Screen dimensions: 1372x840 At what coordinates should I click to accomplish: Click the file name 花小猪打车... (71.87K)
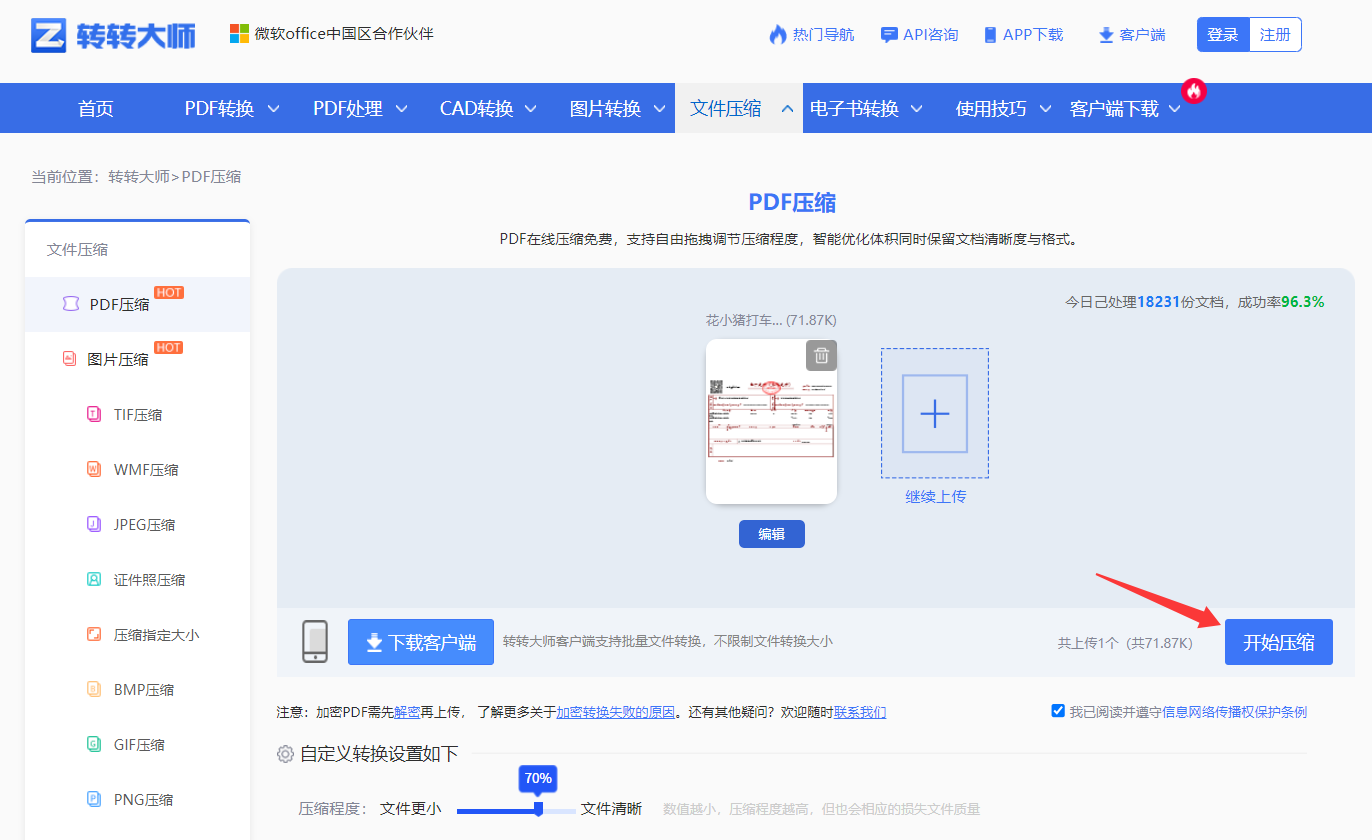(x=771, y=320)
